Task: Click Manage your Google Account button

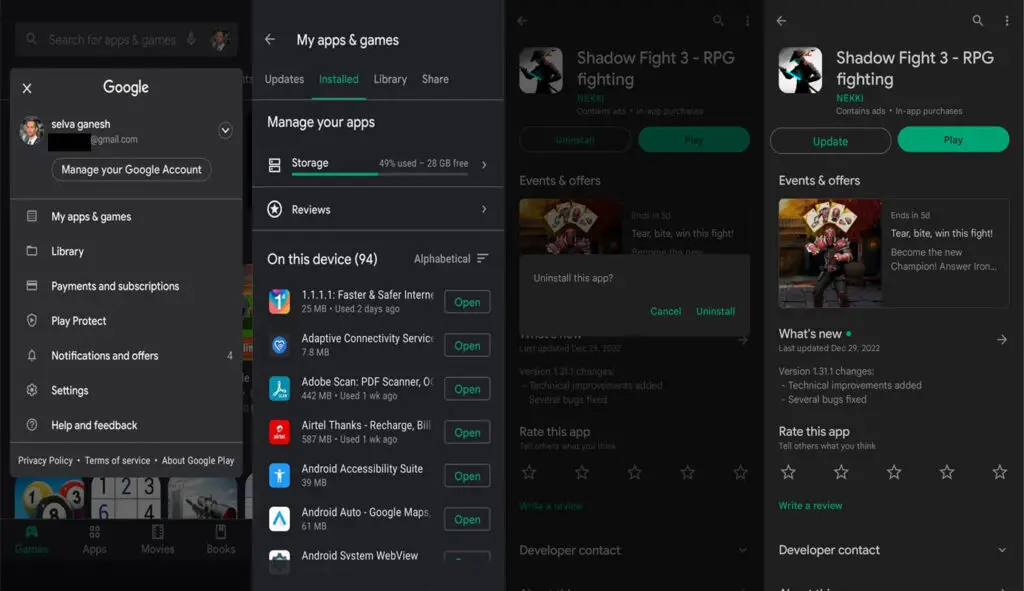Action: point(131,170)
